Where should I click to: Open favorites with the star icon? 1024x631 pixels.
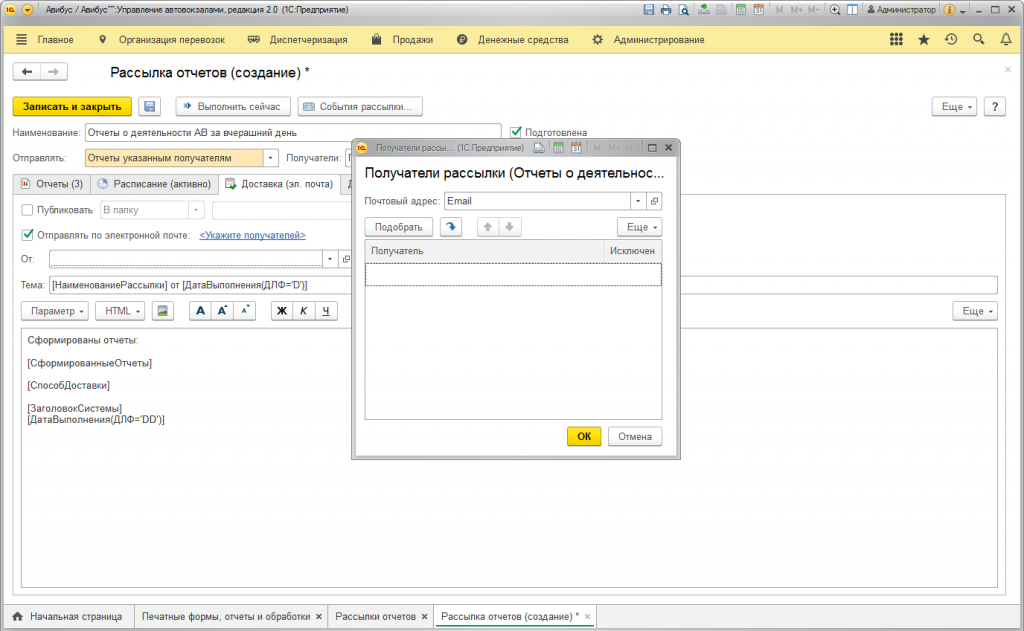pyautogui.click(x=923, y=40)
